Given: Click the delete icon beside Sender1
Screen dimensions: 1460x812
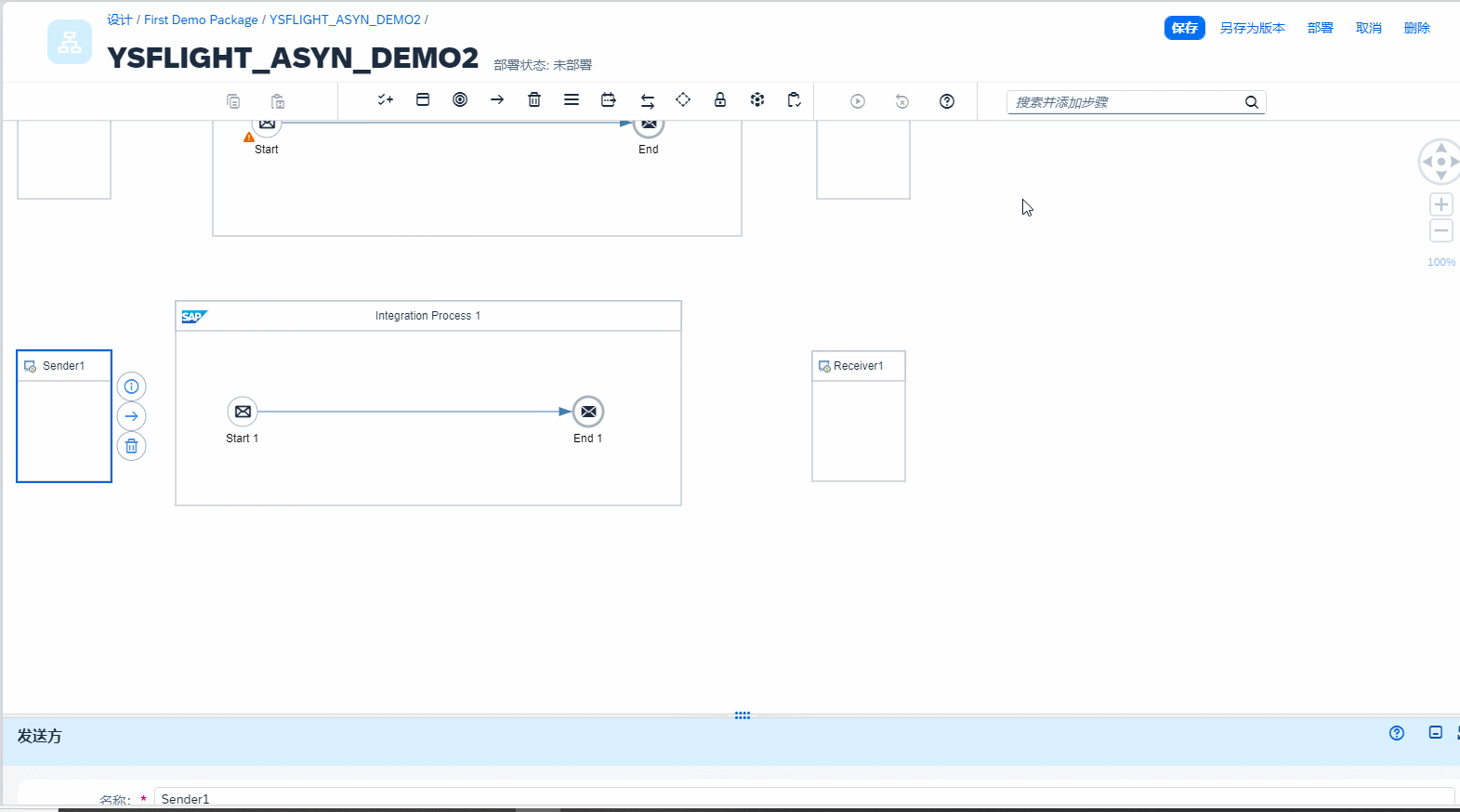Looking at the screenshot, I should [132, 446].
